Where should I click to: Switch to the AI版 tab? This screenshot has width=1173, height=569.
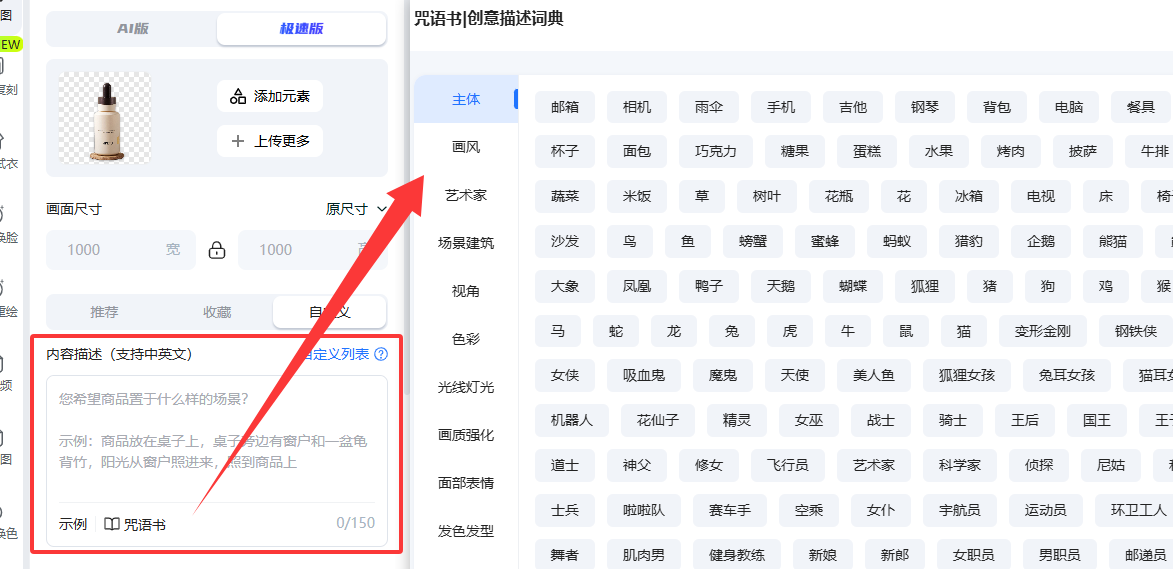click(132, 28)
